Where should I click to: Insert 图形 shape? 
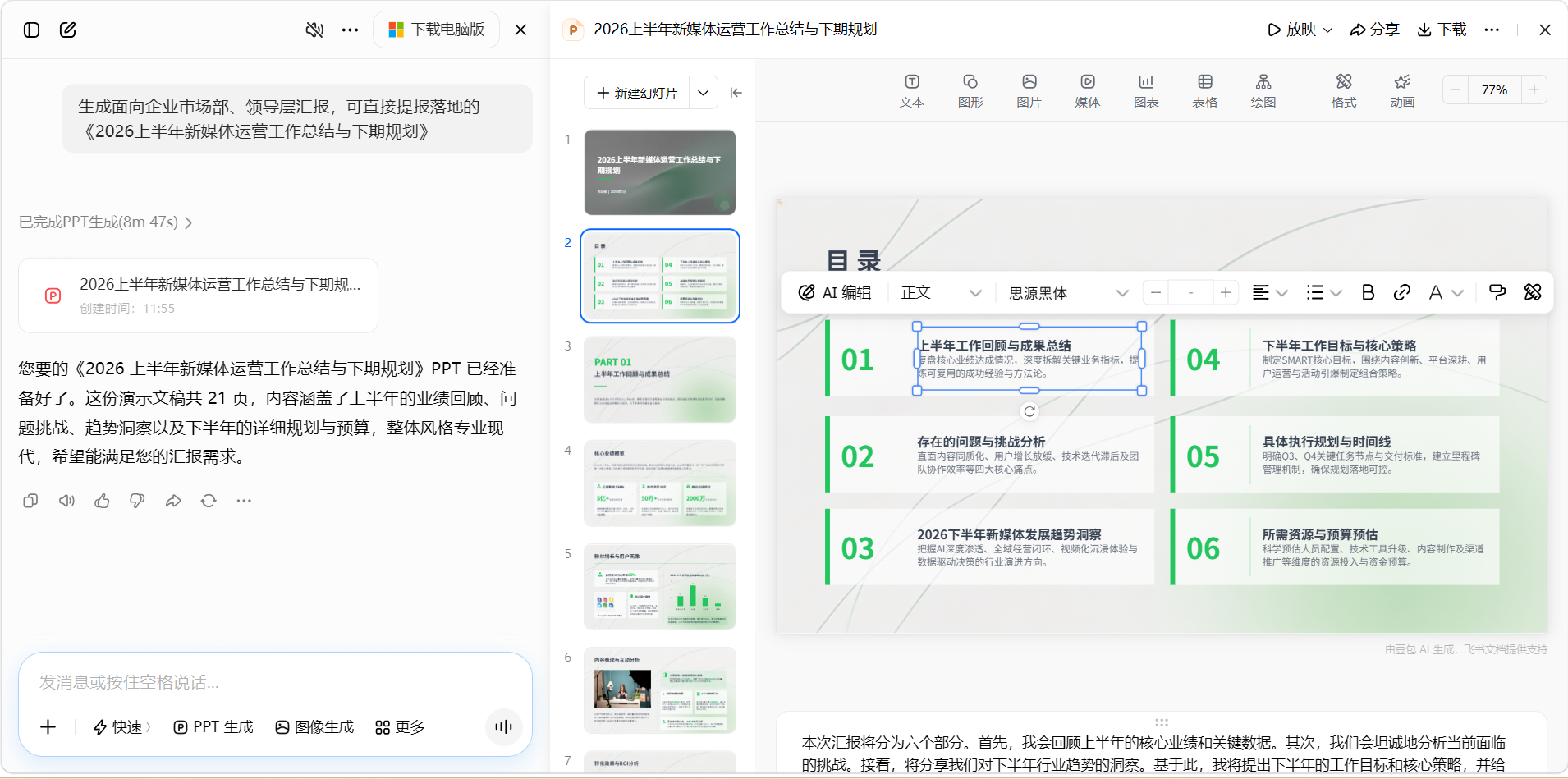click(970, 91)
